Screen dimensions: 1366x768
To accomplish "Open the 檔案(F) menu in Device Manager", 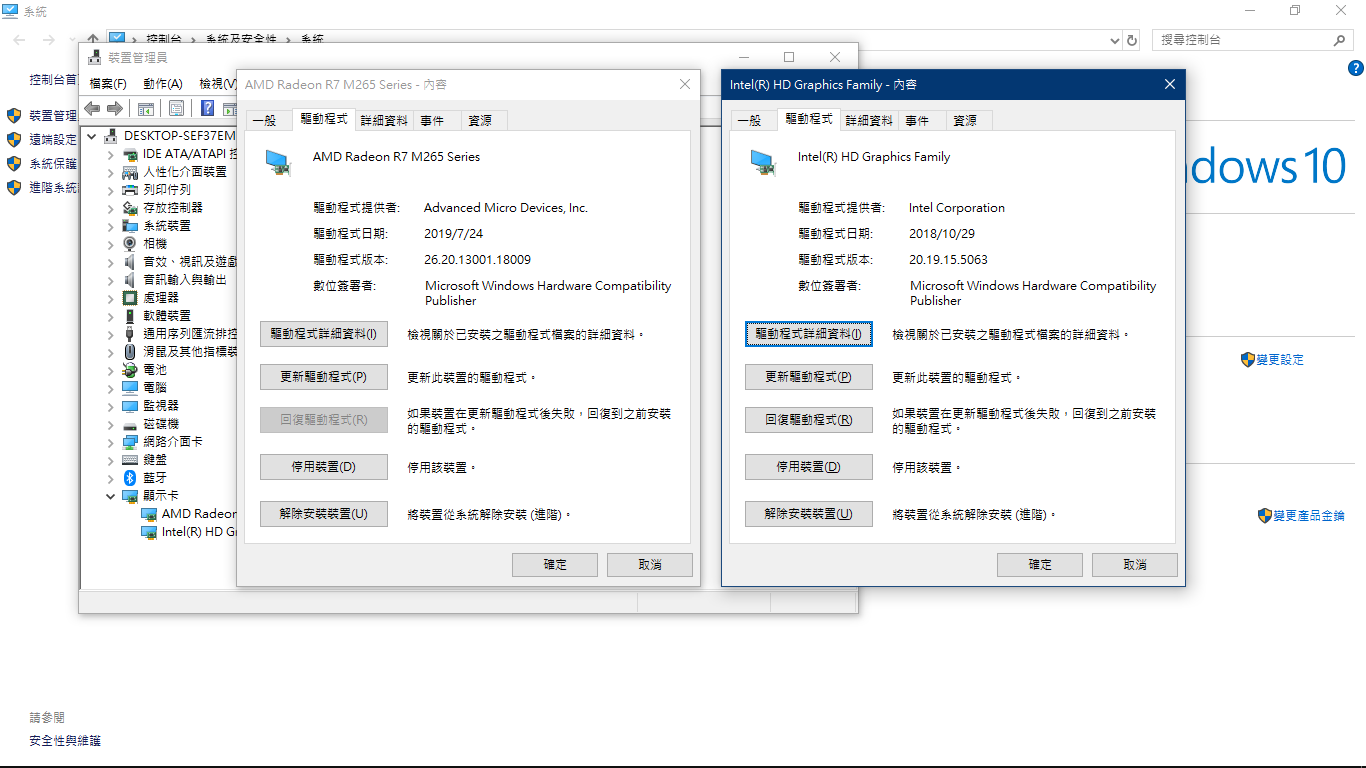I will coord(108,84).
